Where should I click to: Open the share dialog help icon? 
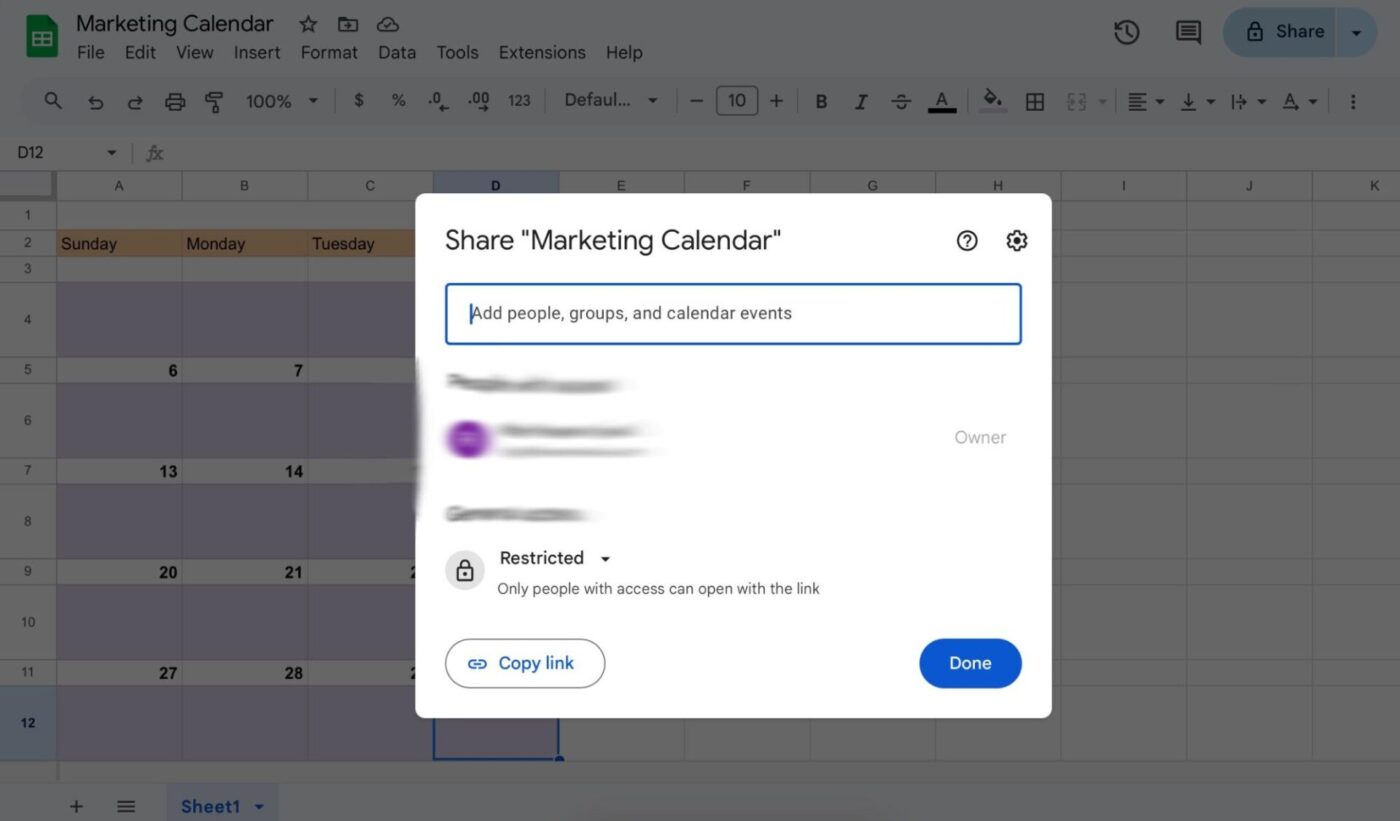[x=966, y=241]
